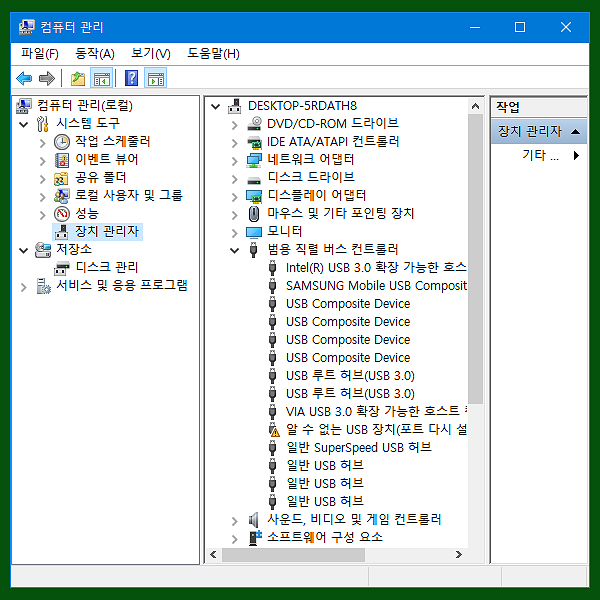Expand 서비스 및 응용 프로그램 node
The height and width of the screenshot is (600, 600).
point(24,287)
